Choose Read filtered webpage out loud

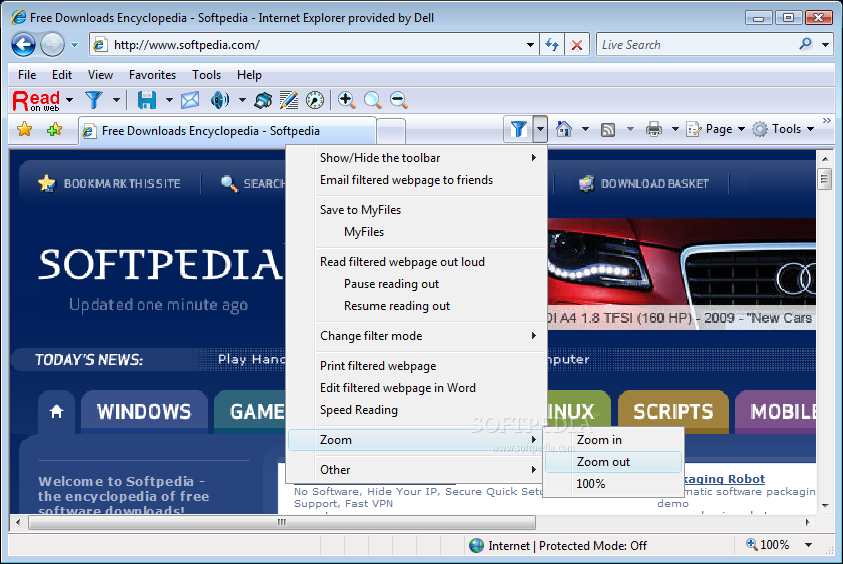coord(417,262)
